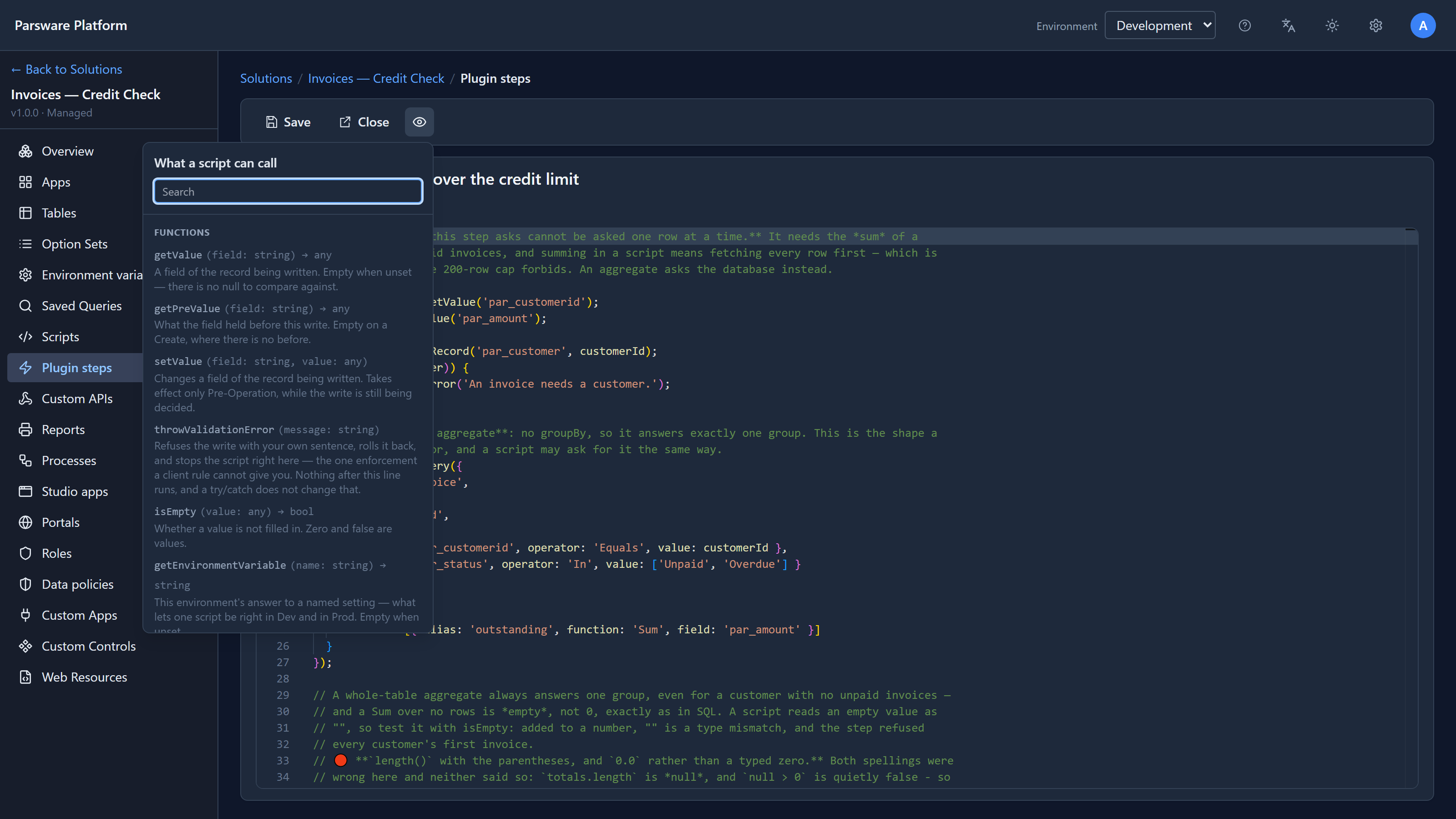Open the Web Resources file icon
The image size is (1456, 819).
[x=25, y=677]
